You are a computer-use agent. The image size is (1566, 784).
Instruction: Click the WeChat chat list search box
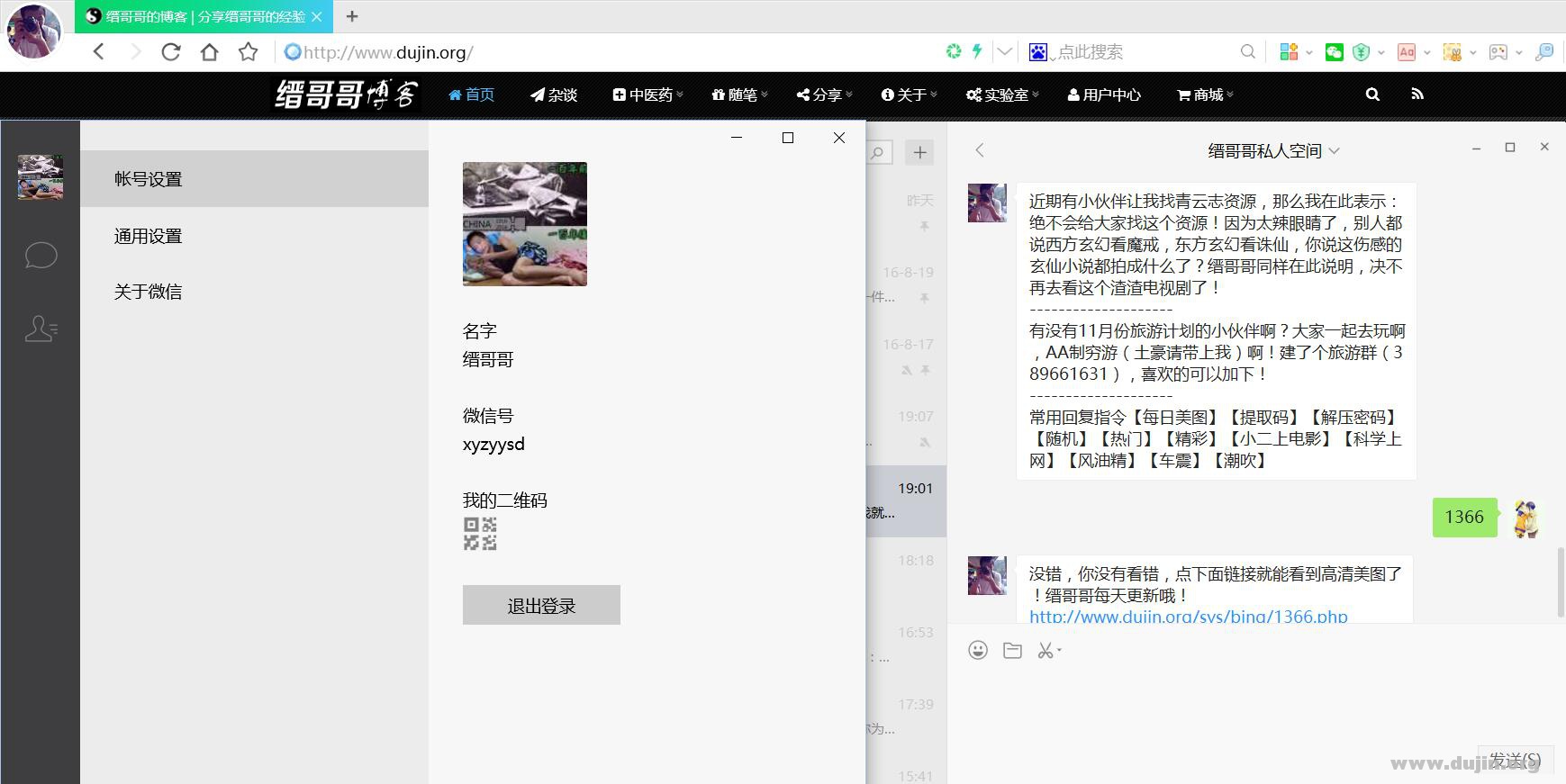[880, 152]
